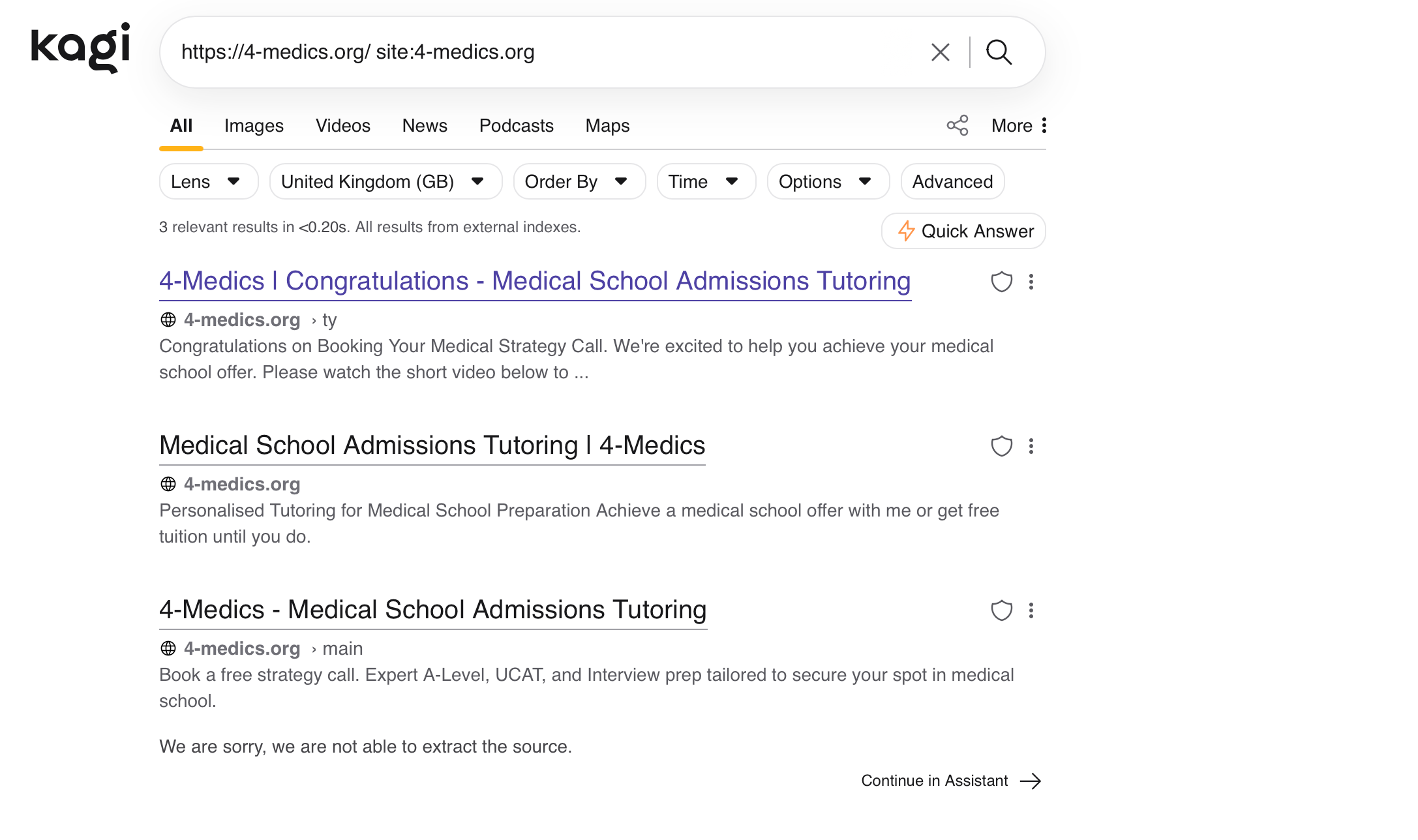This screenshot has width=1418, height=840.
Task: Clear the search query with X icon
Action: click(940, 52)
